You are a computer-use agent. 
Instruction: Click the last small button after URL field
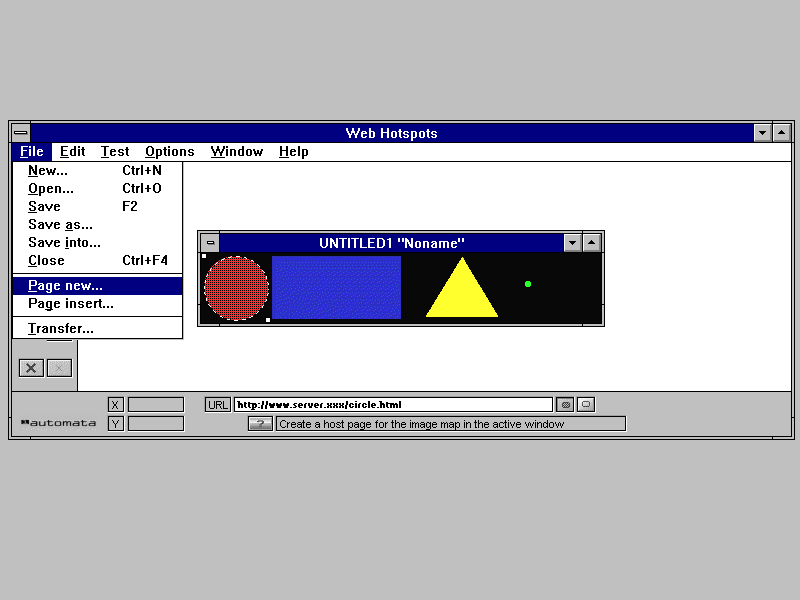586,405
